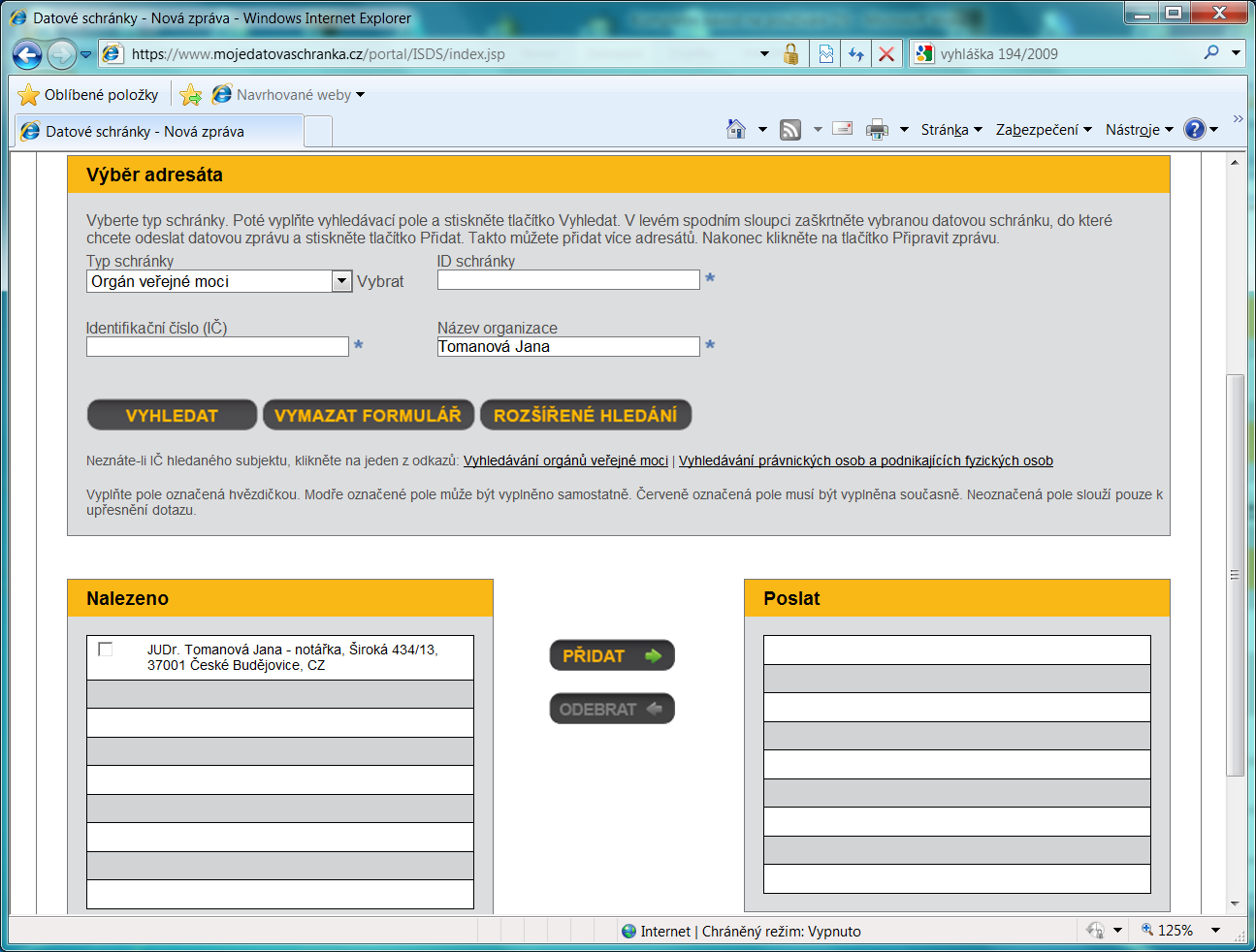Open the Zabezpečení menu
Viewport: 1256px width, 952px height.
point(1044,129)
